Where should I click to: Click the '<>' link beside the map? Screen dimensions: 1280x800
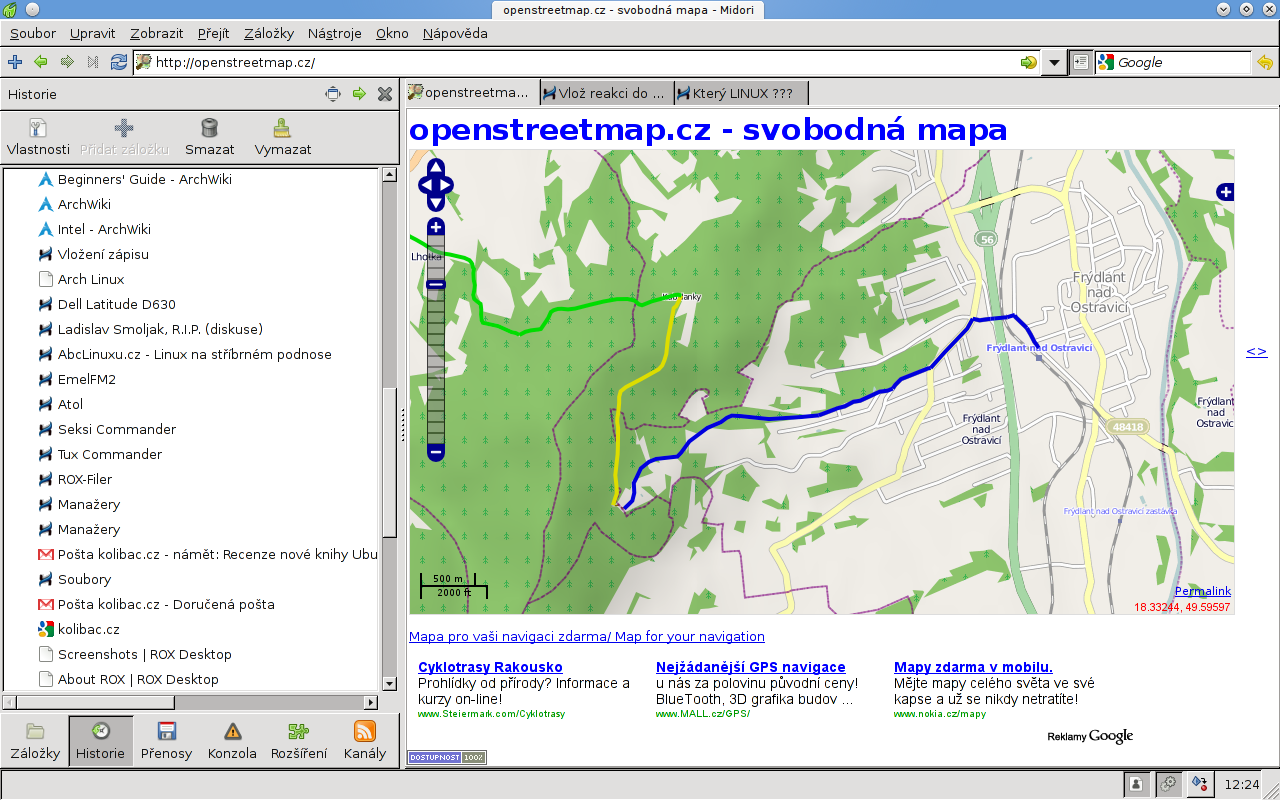pos(1256,351)
